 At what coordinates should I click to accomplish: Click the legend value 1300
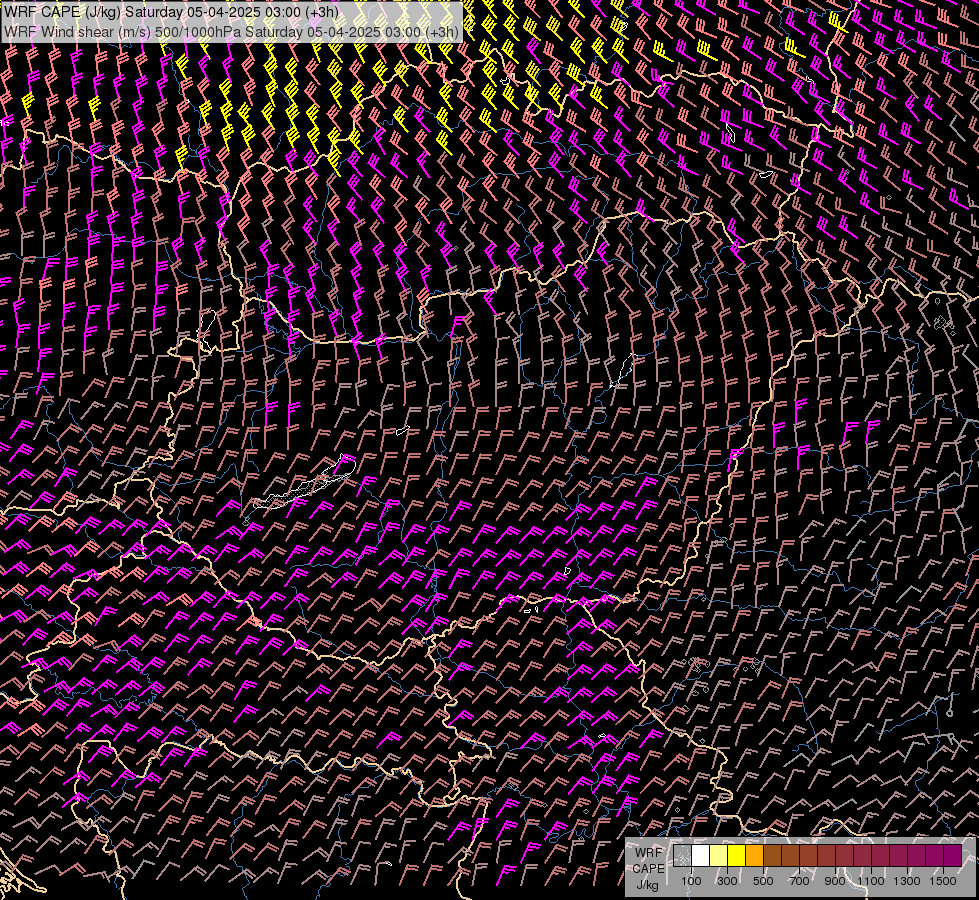(x=907, y=881)
